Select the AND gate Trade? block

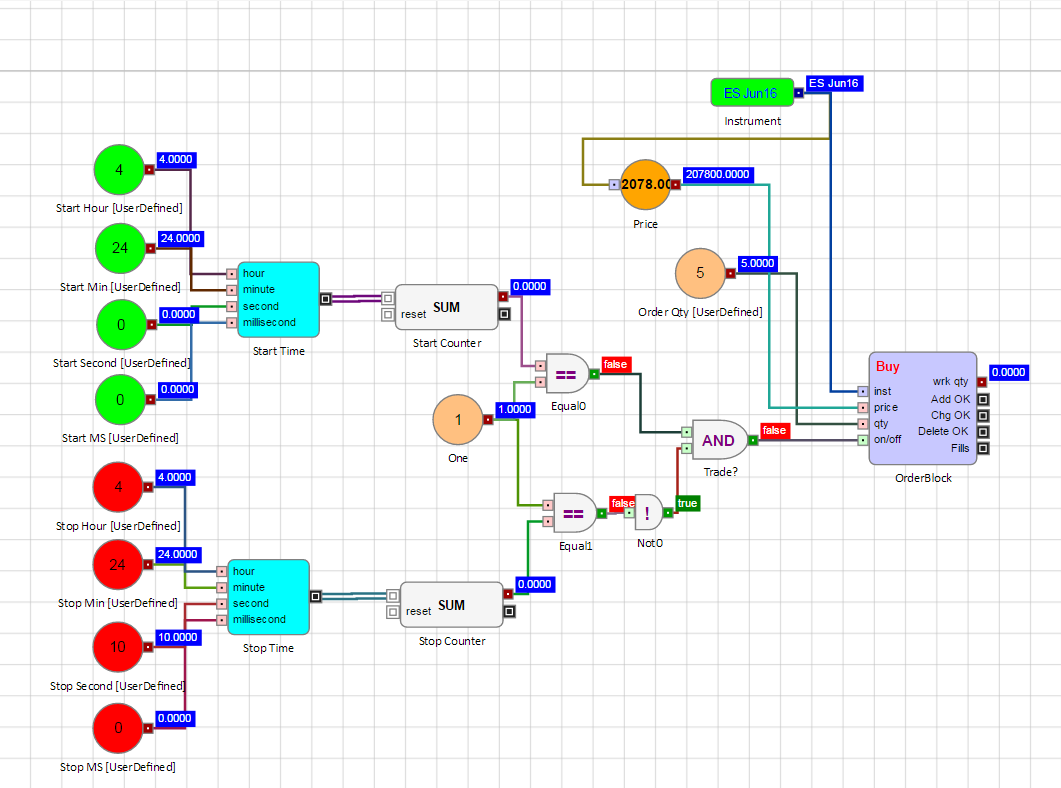tap(720, 440)
